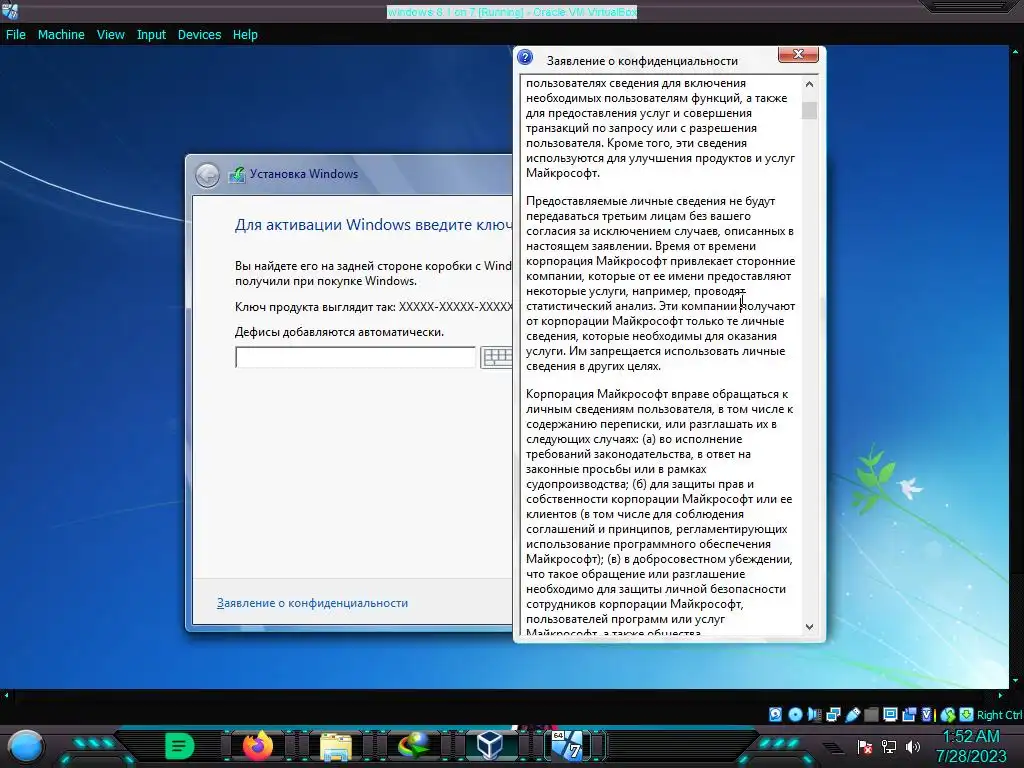Click the network tray icon
This screenshot has width=1024, height=768.
click(889, 746)
